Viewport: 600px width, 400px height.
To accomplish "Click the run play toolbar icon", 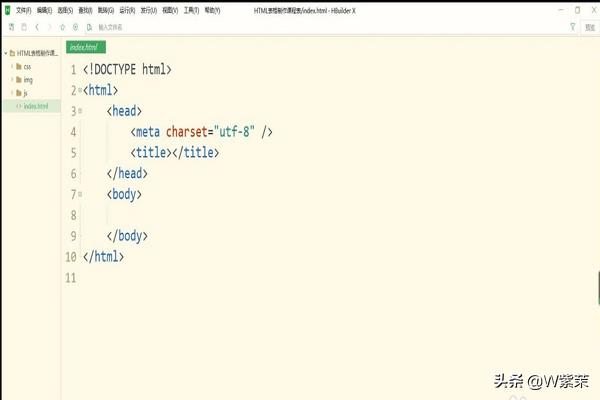I will [x=76, y=27].
